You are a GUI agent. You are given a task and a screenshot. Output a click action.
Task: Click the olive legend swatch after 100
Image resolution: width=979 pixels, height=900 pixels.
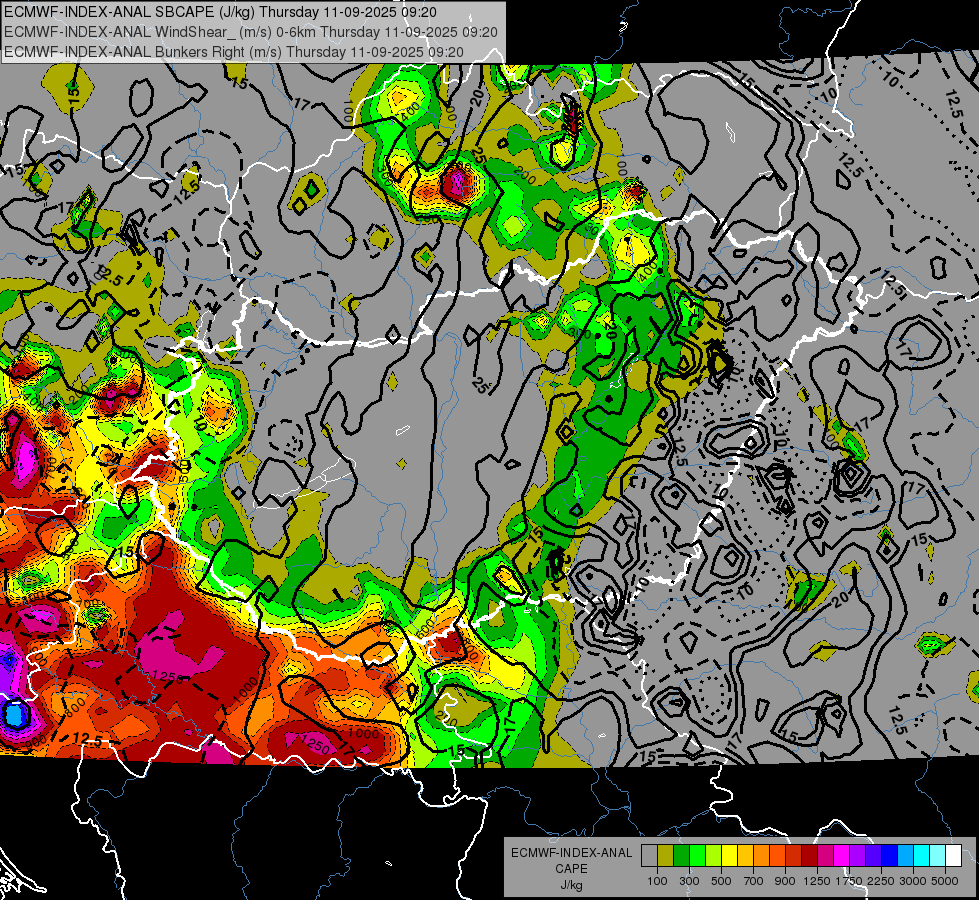coord(665,856)
